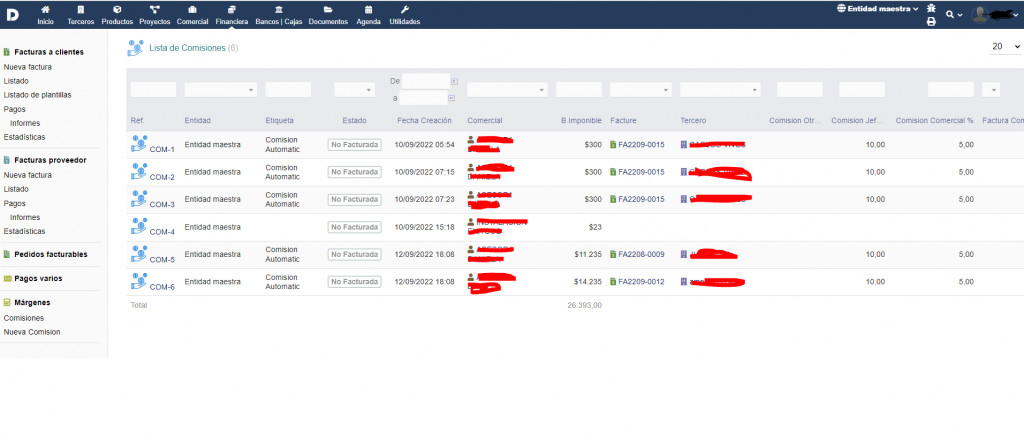Click the Pagos varios section icon

coord(7,279)
